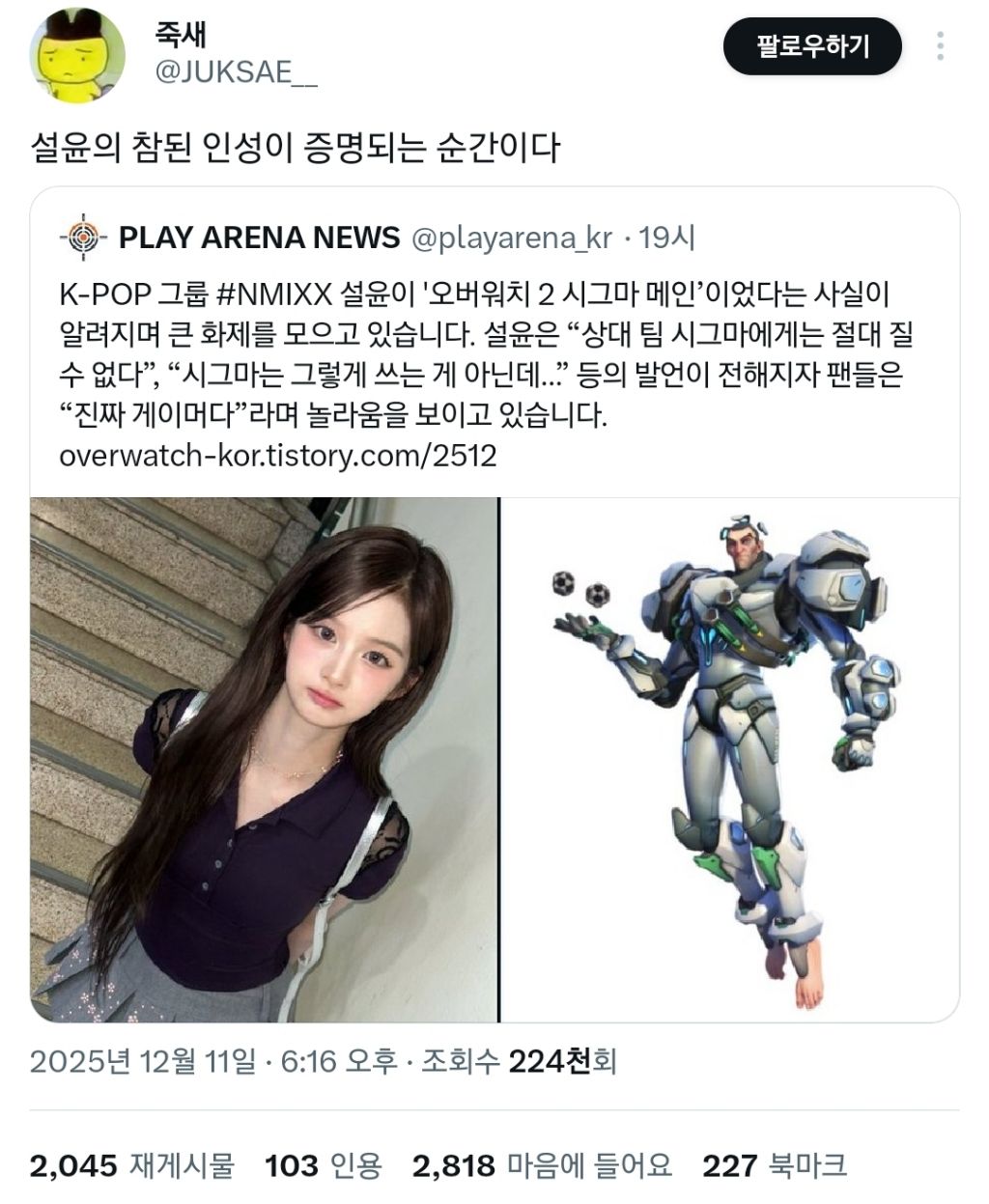Open the @JUKSAE__ handle
Image resolution: width=989 pixels, height=1204 pixels.
click(236, 71)
